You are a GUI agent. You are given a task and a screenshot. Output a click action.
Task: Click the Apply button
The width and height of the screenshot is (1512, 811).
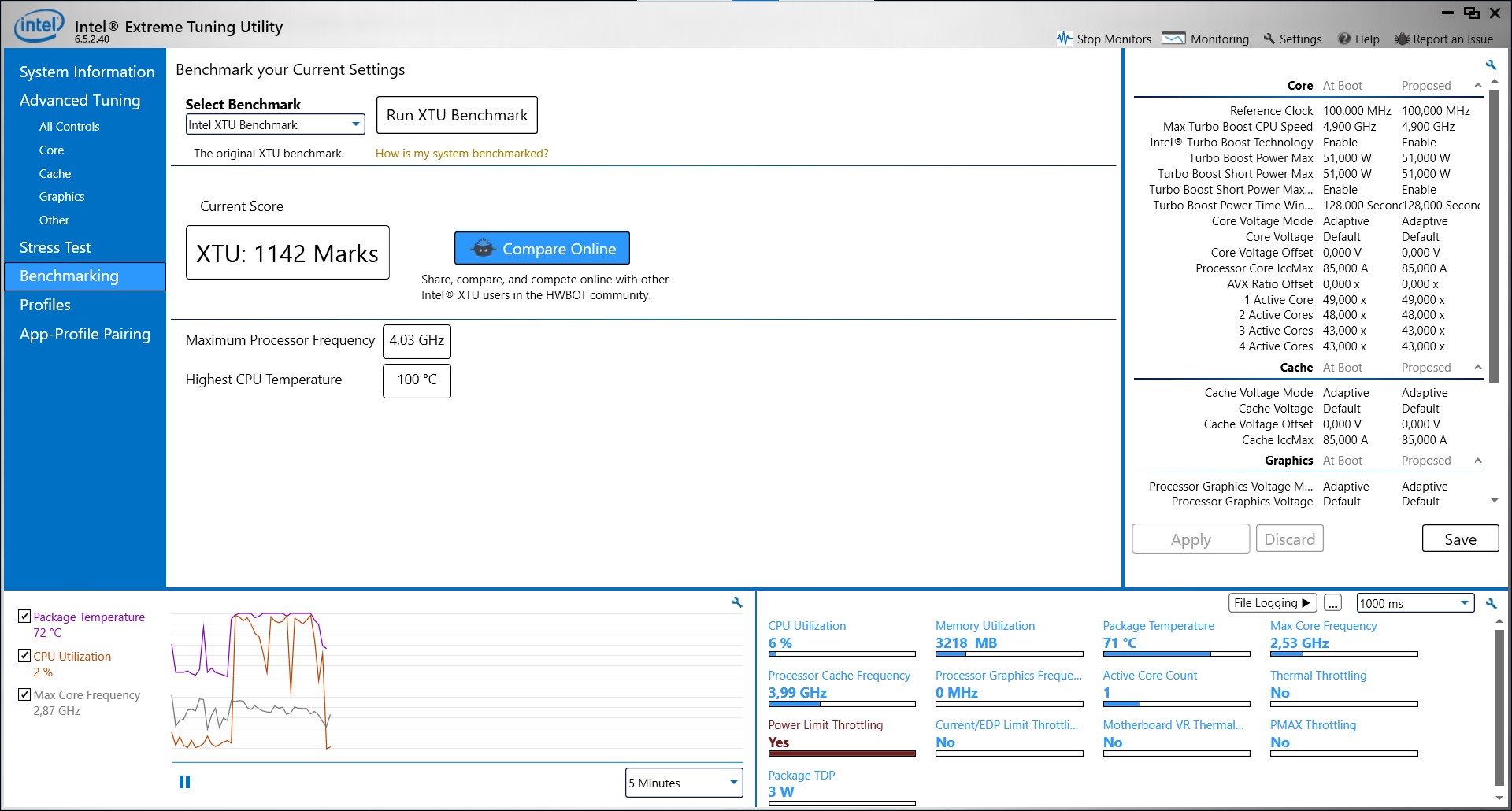pyautogui.click(x=1191, y=539)
